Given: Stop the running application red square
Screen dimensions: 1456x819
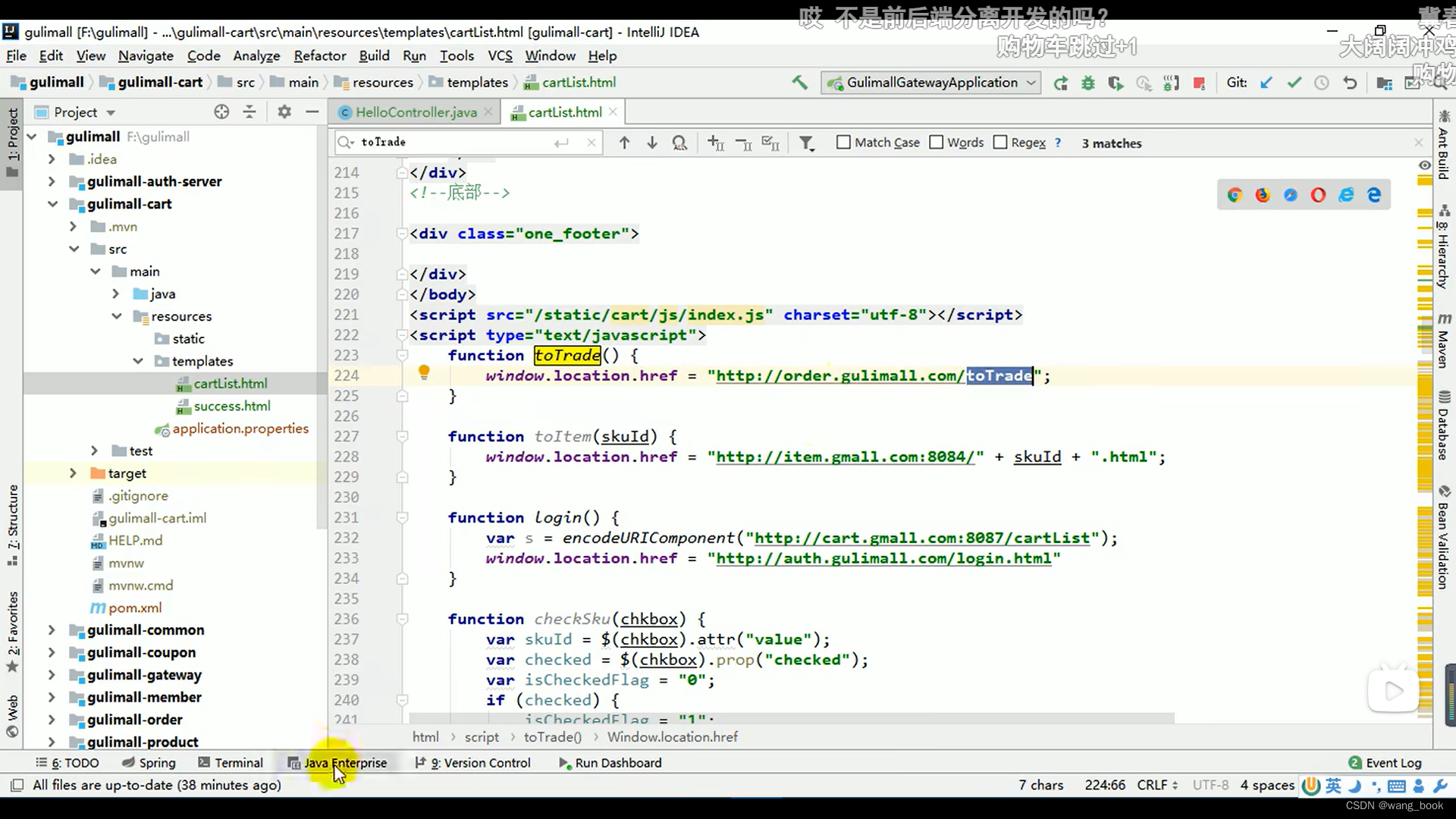Looking at the screenshot, I should 1199,83.
